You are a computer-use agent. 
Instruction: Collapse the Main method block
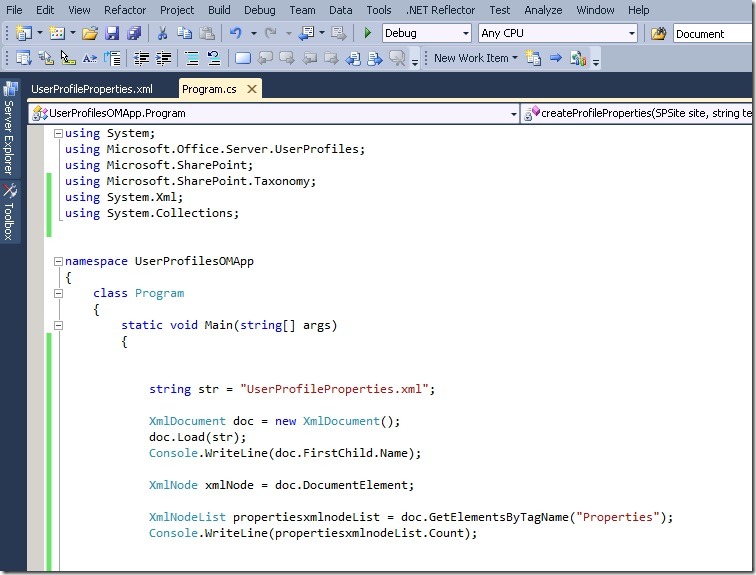58,325
